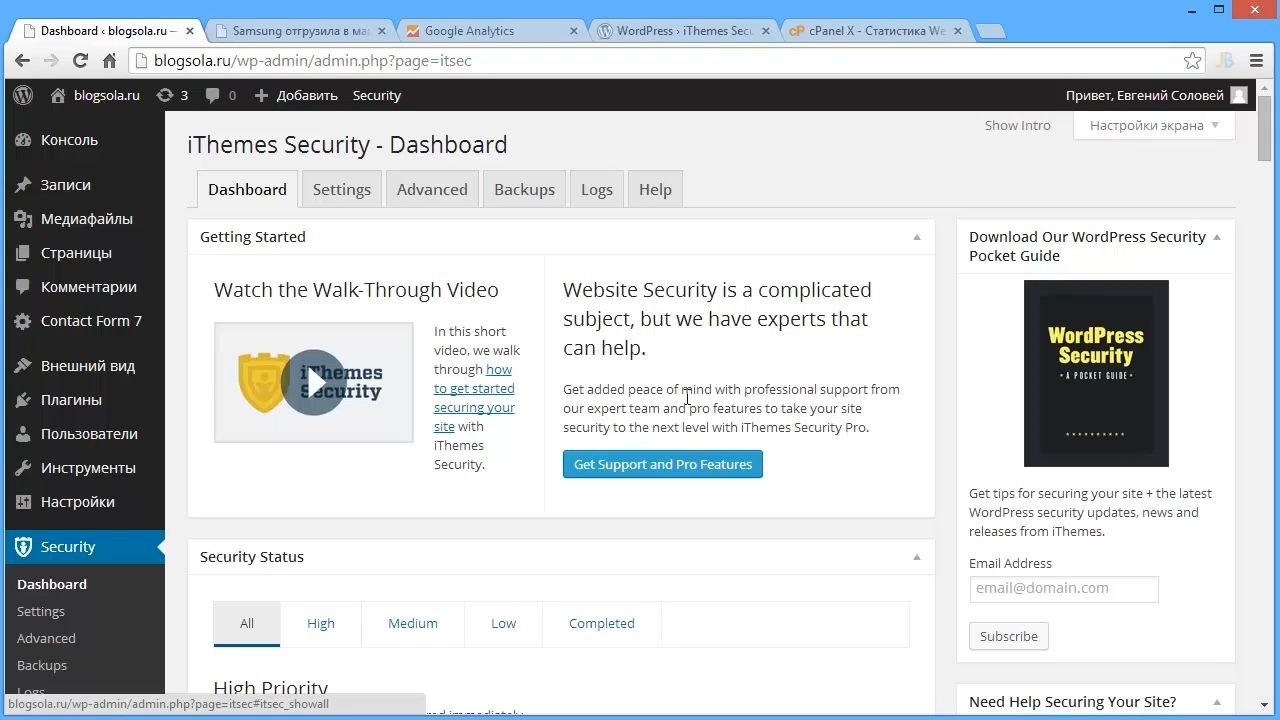Click the Subscribe button
Viewport: 1280px width, 720px height.
(1008, 636)
